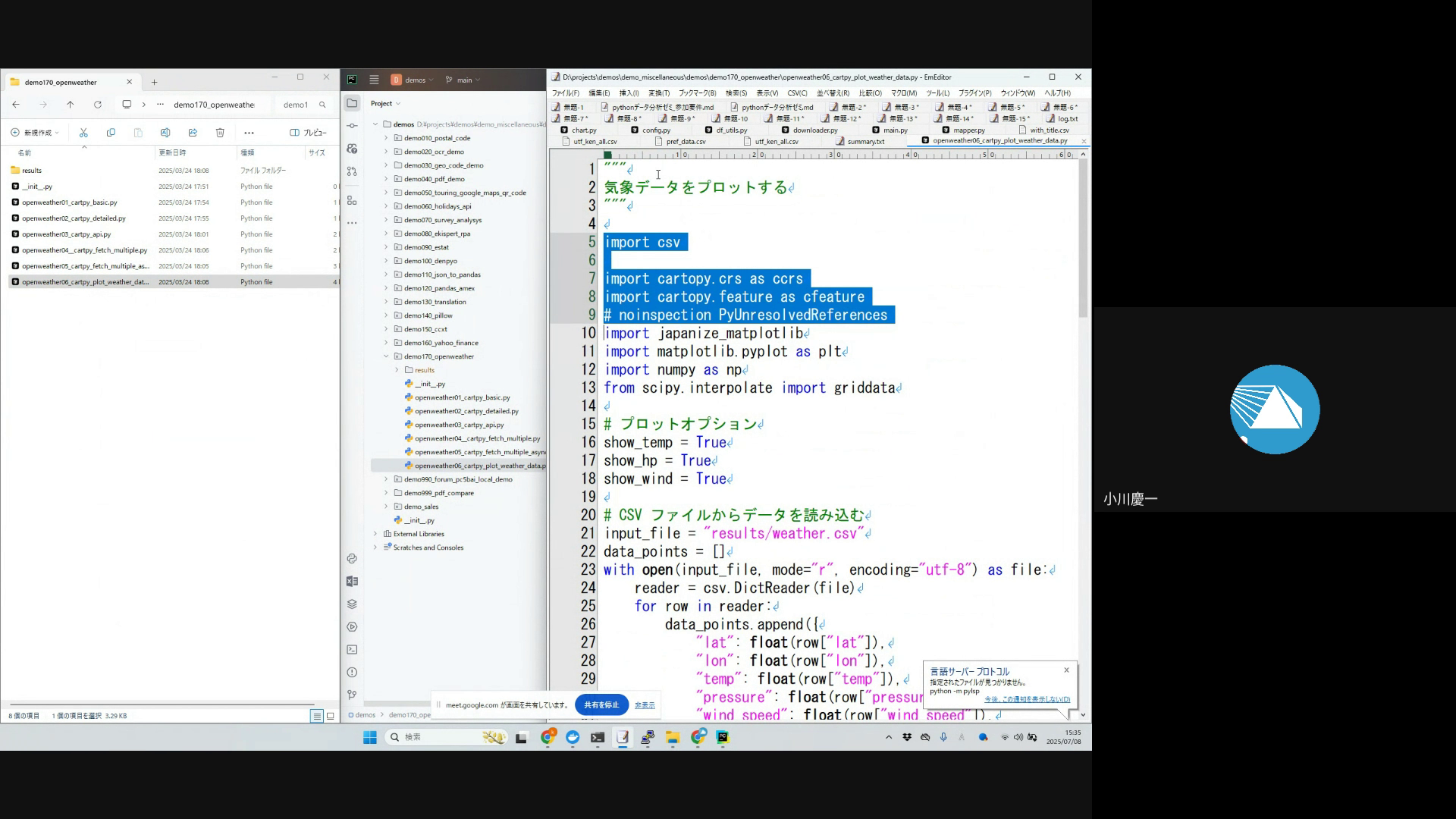
Task: Open the CSV(C) menu in EmEditor
Action: pyautogui.click(x=797, y=93)
